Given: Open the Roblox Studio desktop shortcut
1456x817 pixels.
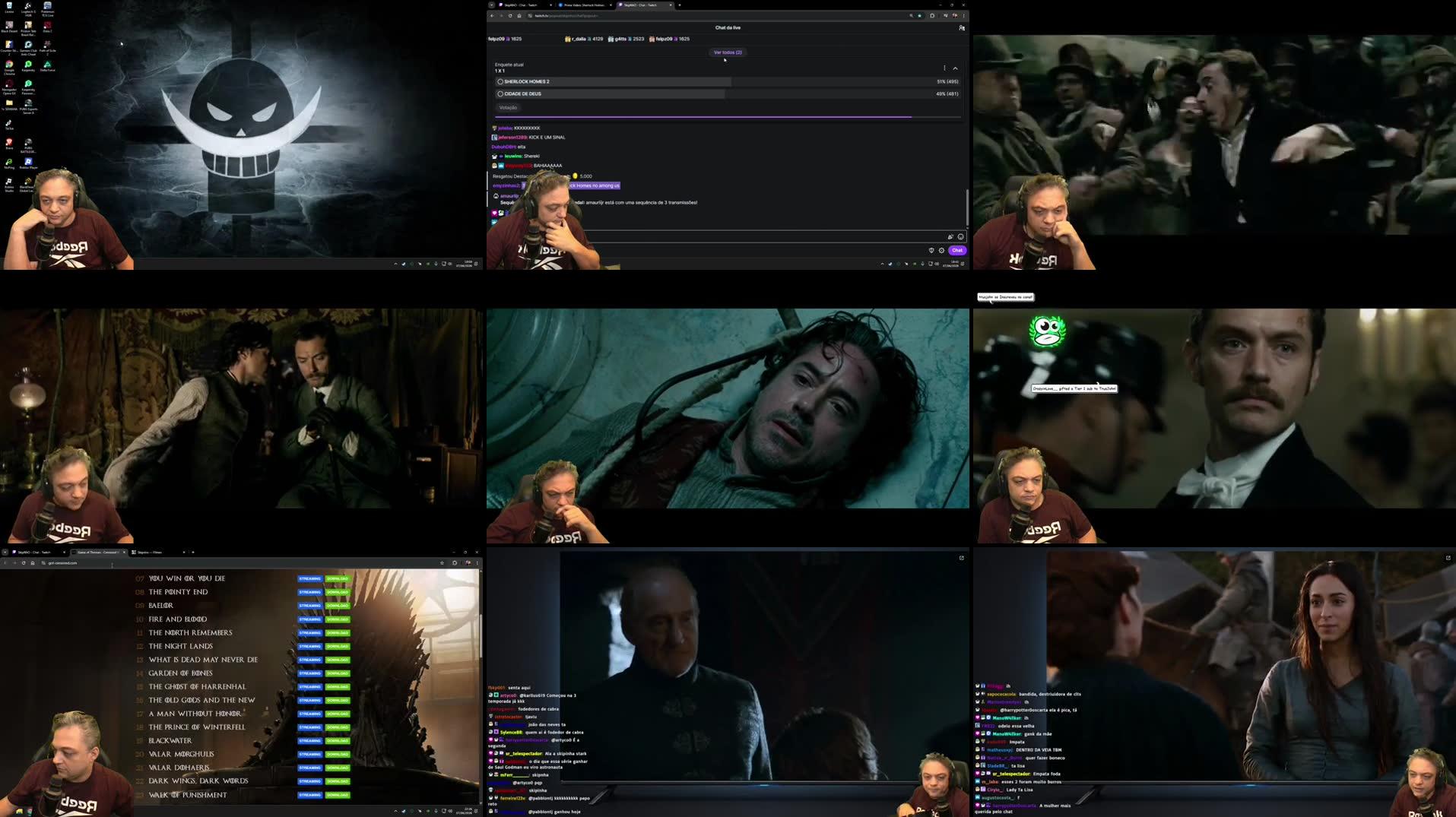Looking at the screenshot, I should [9, 185].
